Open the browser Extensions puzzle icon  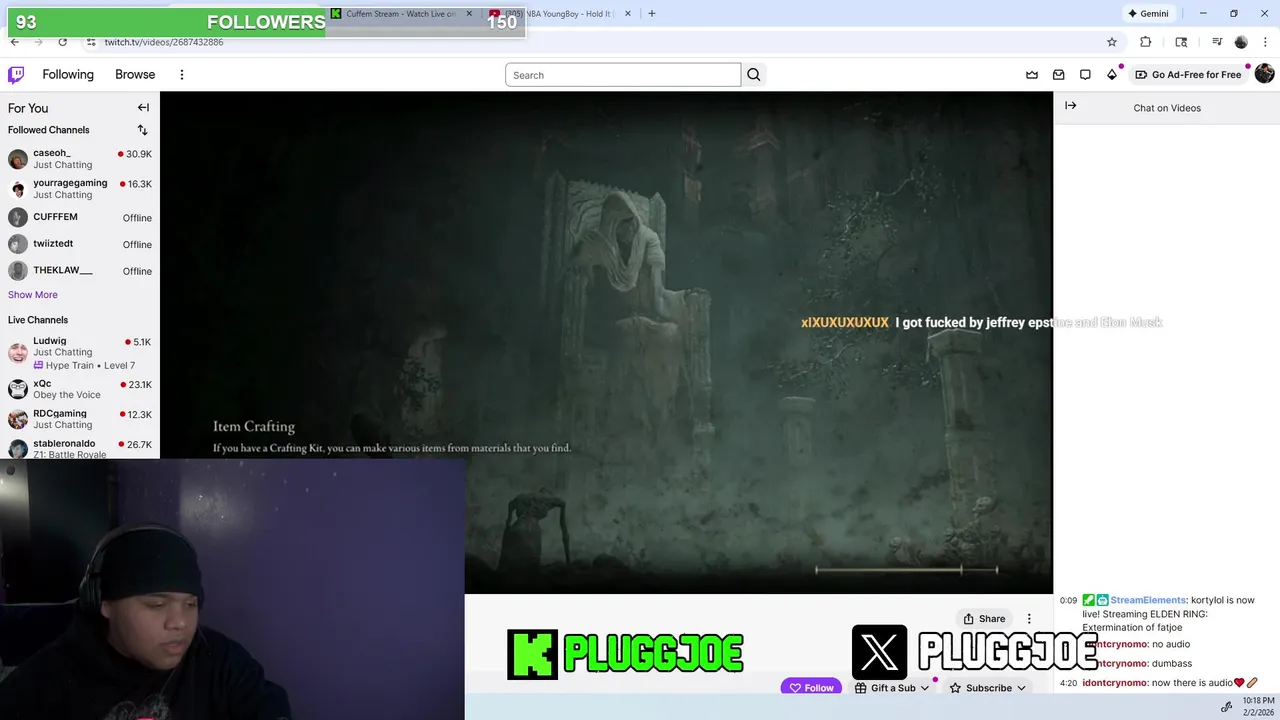1145,42
